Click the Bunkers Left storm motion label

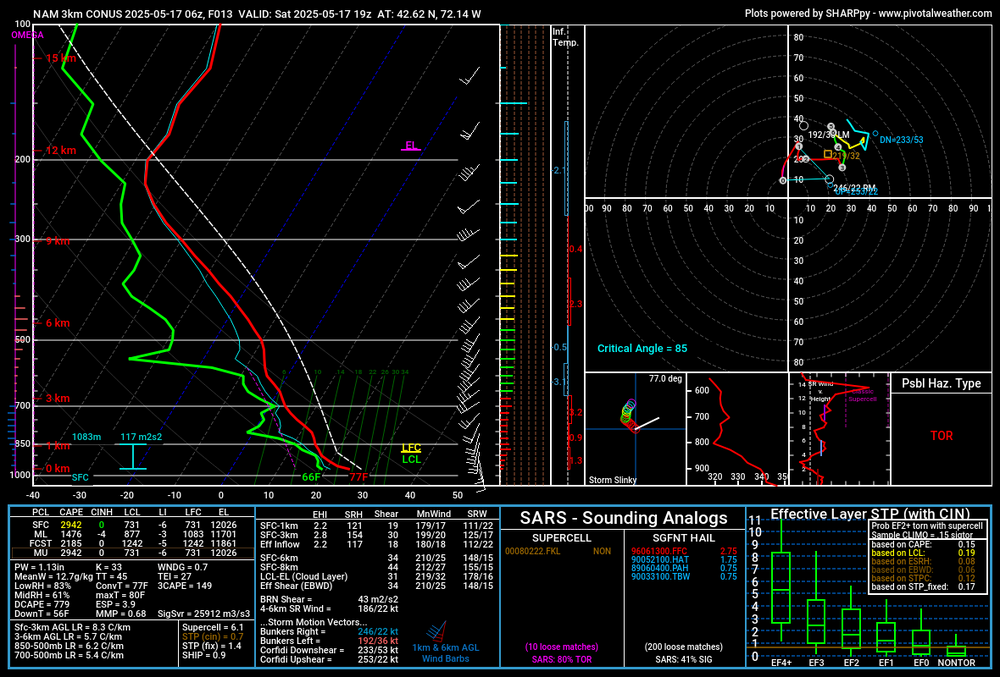click(x=290, y=641)
